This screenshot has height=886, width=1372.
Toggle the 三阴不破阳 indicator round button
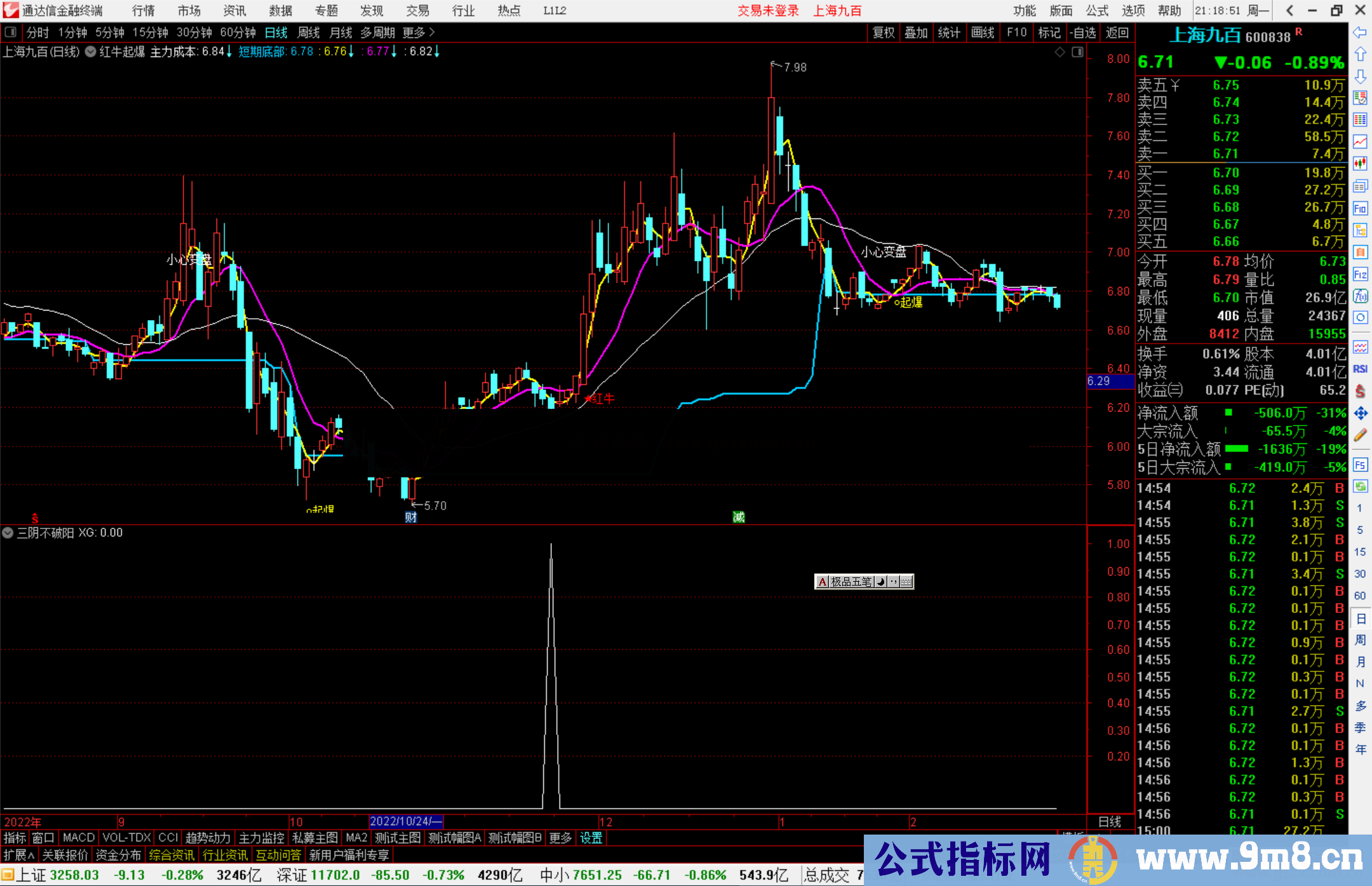(8, 533)
